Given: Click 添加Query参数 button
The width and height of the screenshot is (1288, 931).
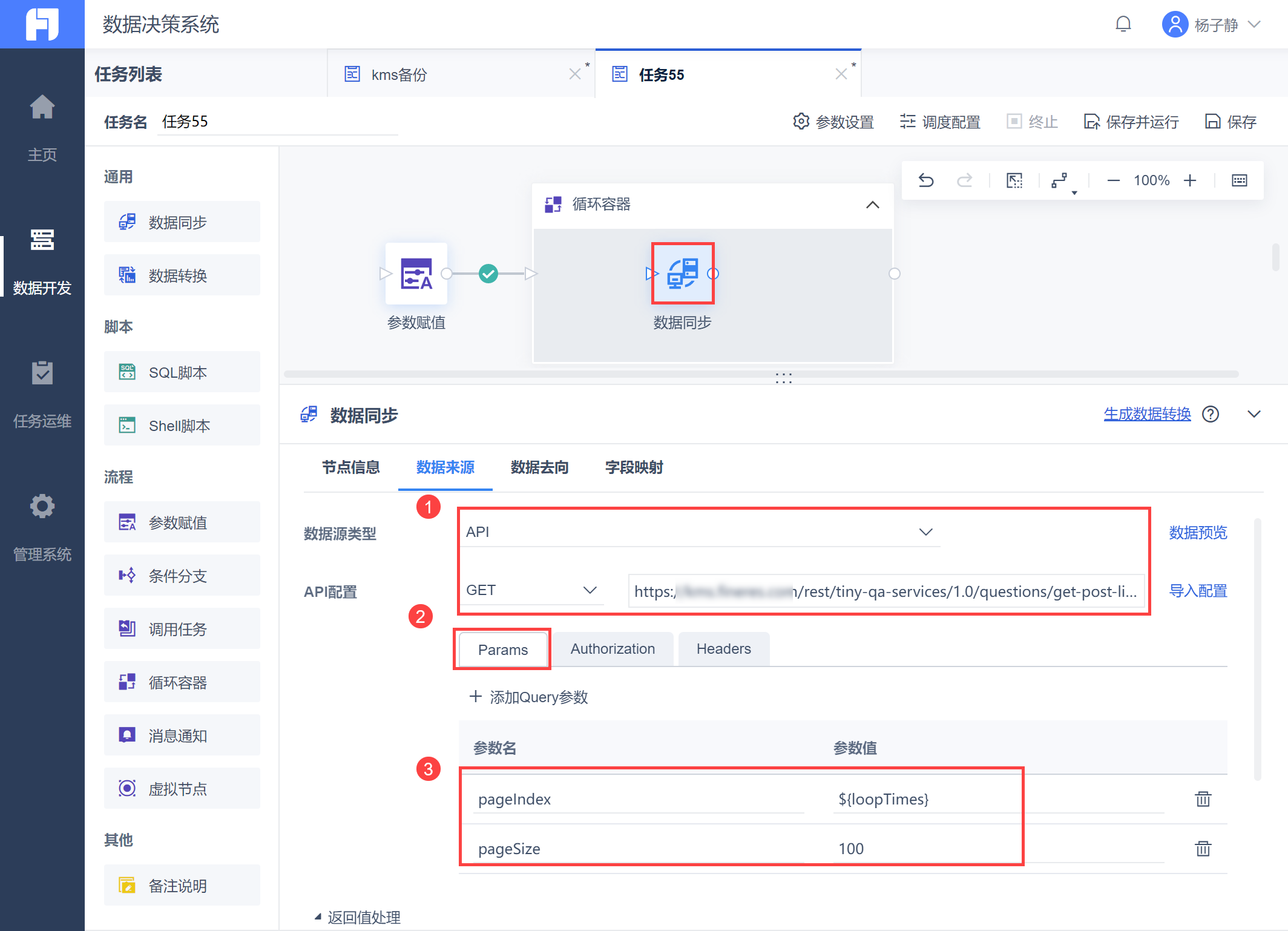Looking at the screenshot, I should pyautogui.click(x=529, y=697).
